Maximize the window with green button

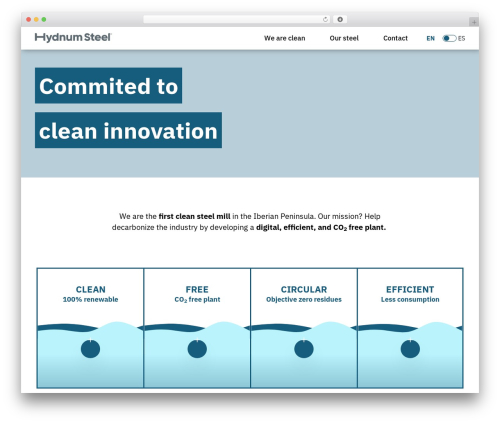pos(44,19)
